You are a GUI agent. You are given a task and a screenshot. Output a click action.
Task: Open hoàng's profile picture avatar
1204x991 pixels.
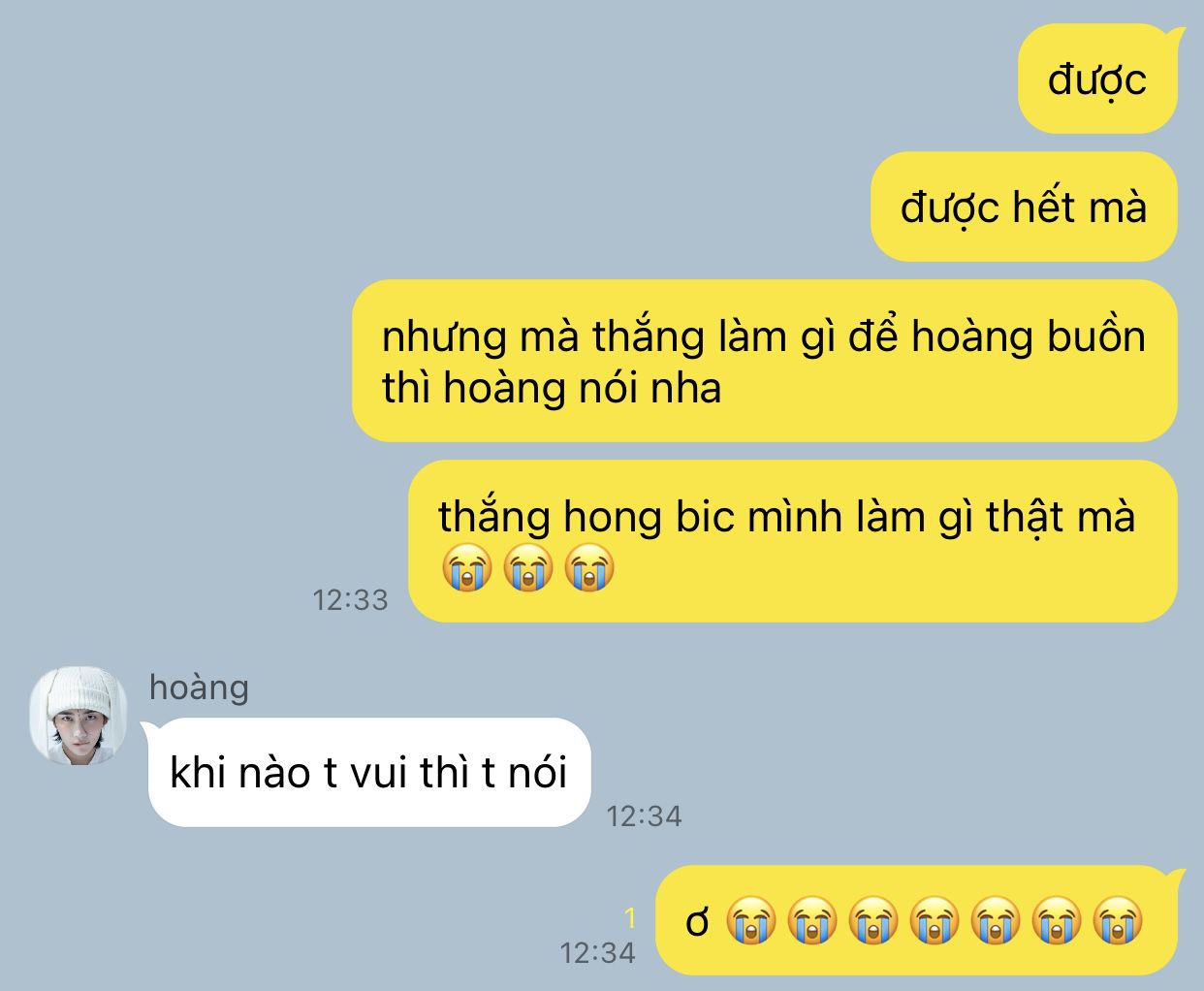[x=78, y=716]
